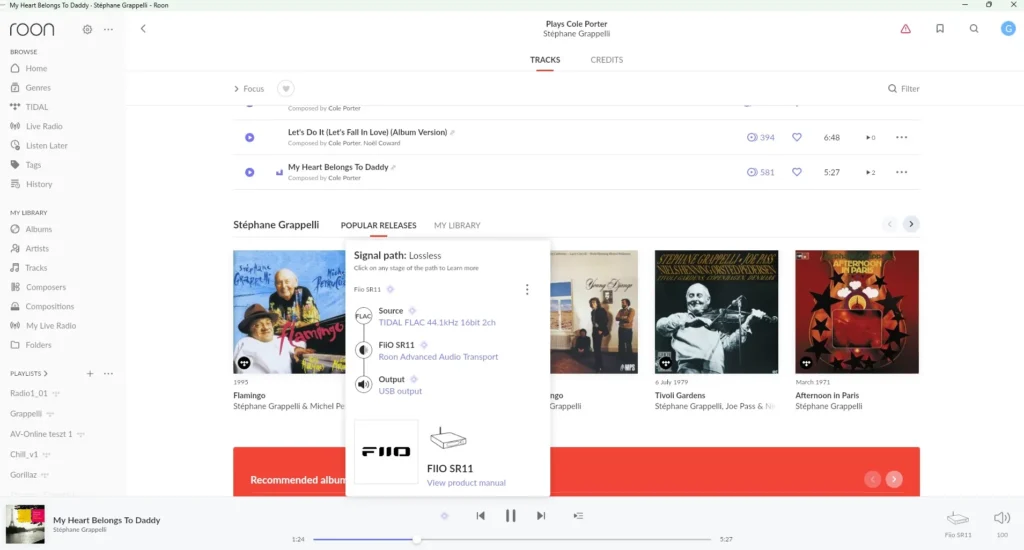Open My Live Radio in sidebar
This screenshot has width=1024, height=550.
(x=44, y=325)
